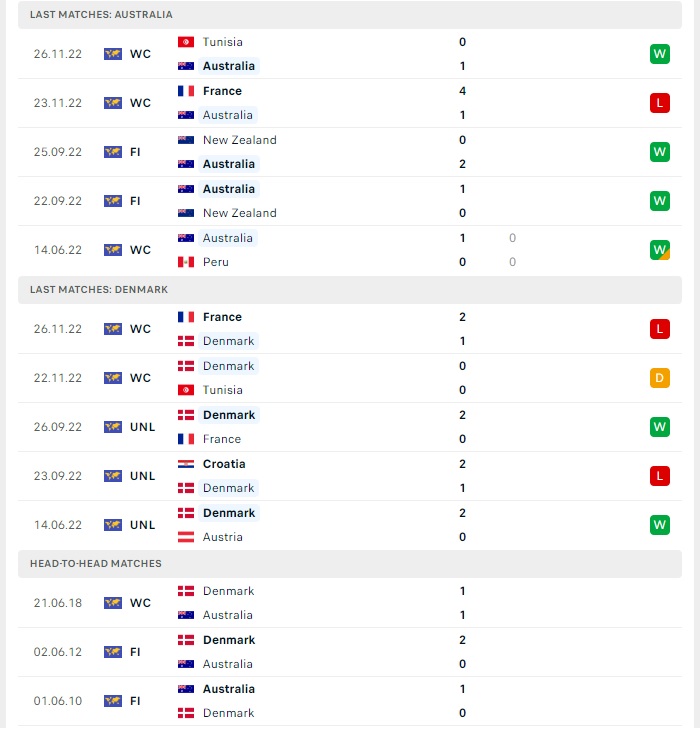This screenshot has height=729, width=700.
Task: Click the world competition icon beside UNL on 26.09.22
Action: [x=113, y=427]
